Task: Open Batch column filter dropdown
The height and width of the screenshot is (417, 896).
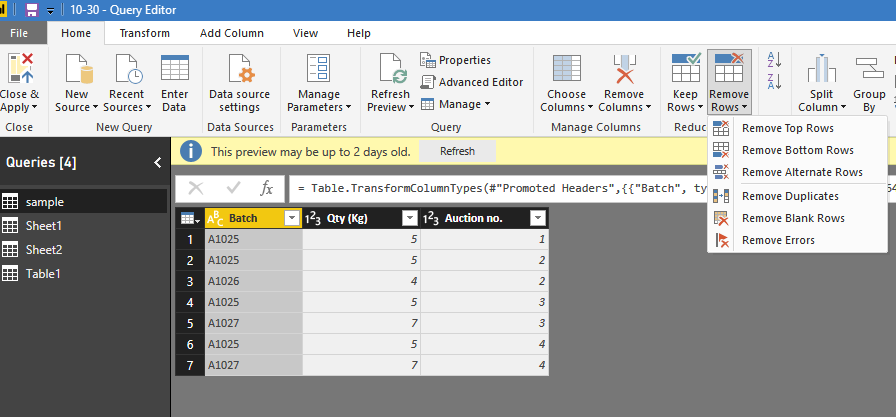Action: 292,218
